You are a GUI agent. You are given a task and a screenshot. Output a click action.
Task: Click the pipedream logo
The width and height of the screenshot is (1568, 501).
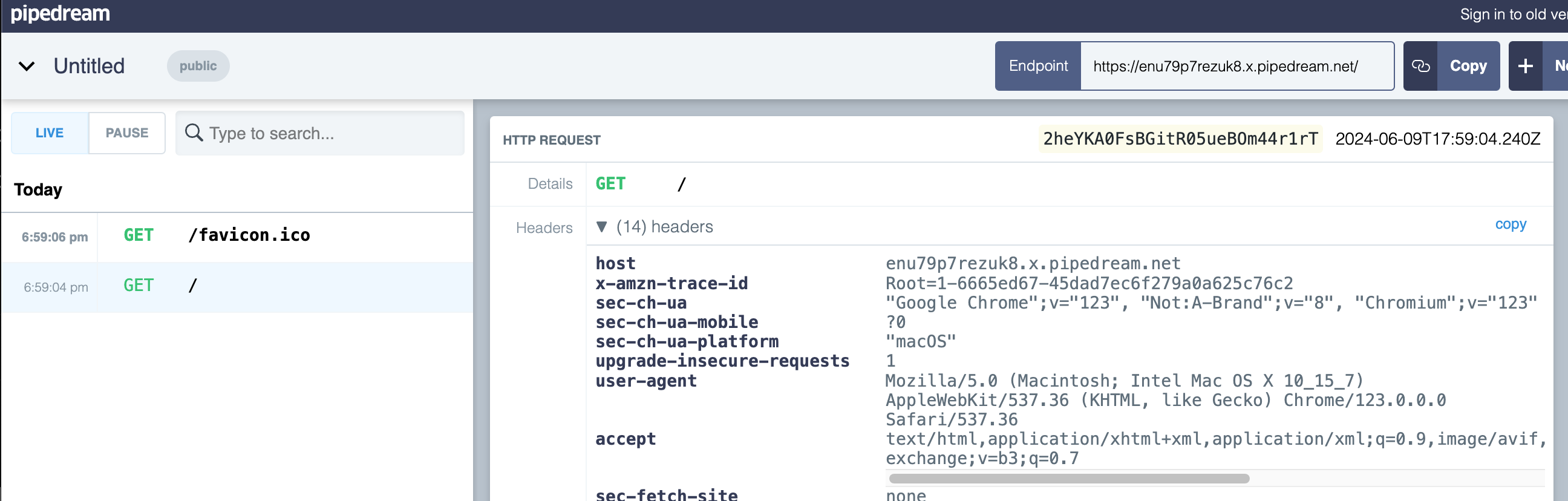60,13
